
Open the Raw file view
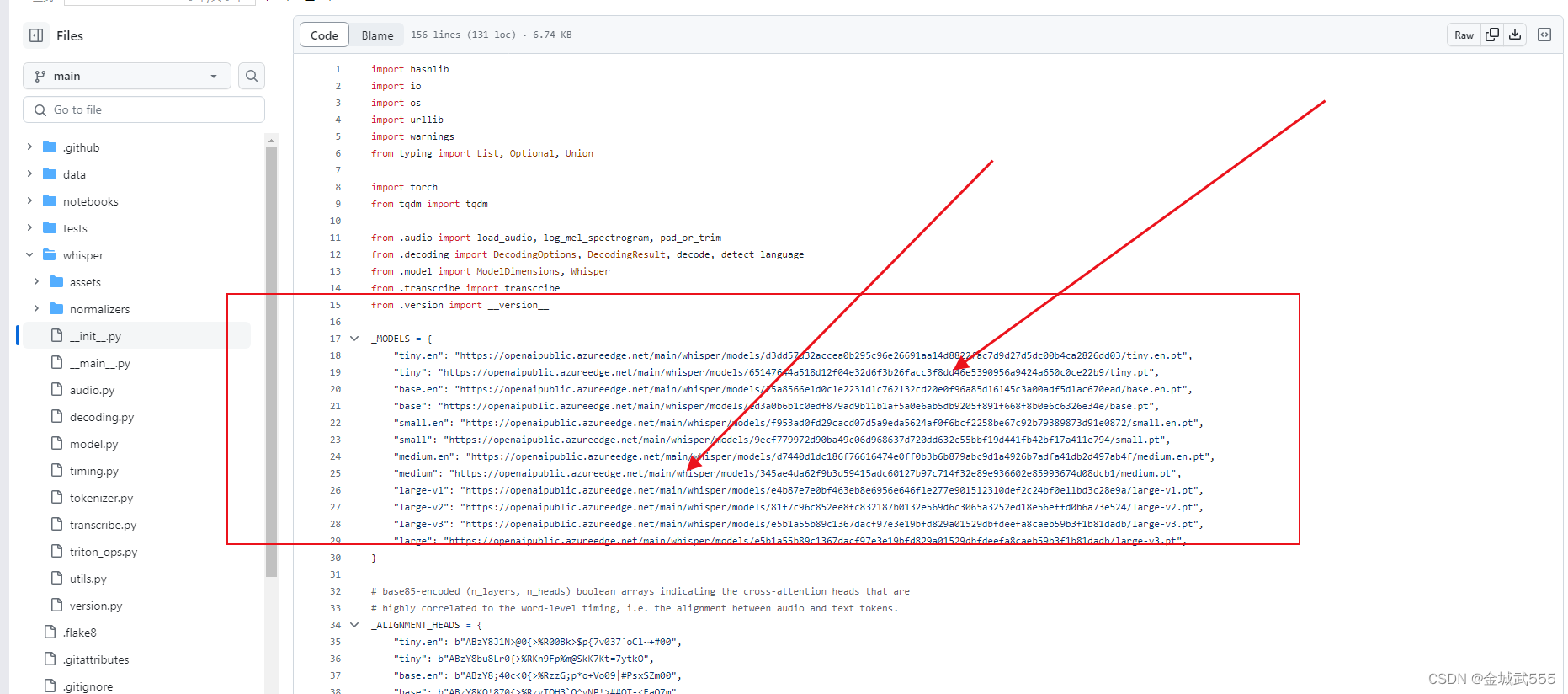(1464, 35)
